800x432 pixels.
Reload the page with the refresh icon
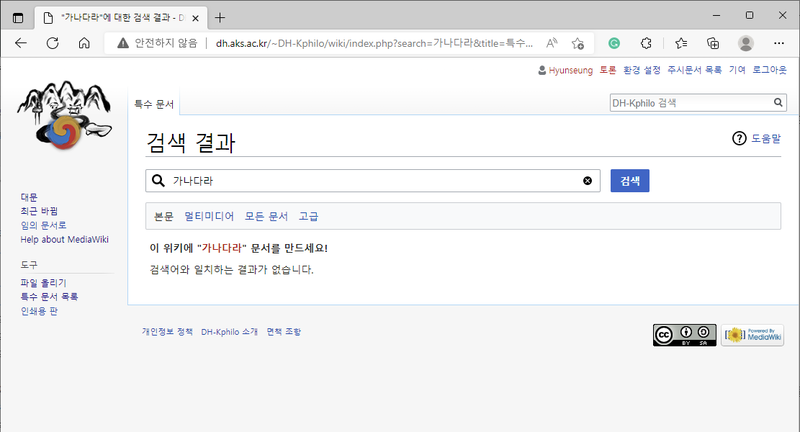point(53,43)
